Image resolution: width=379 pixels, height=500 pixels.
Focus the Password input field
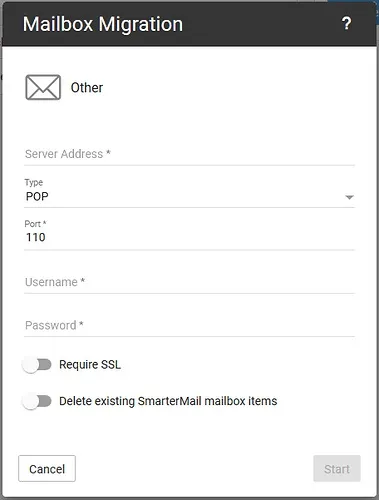pyautogui.click(x=189, y=325)
